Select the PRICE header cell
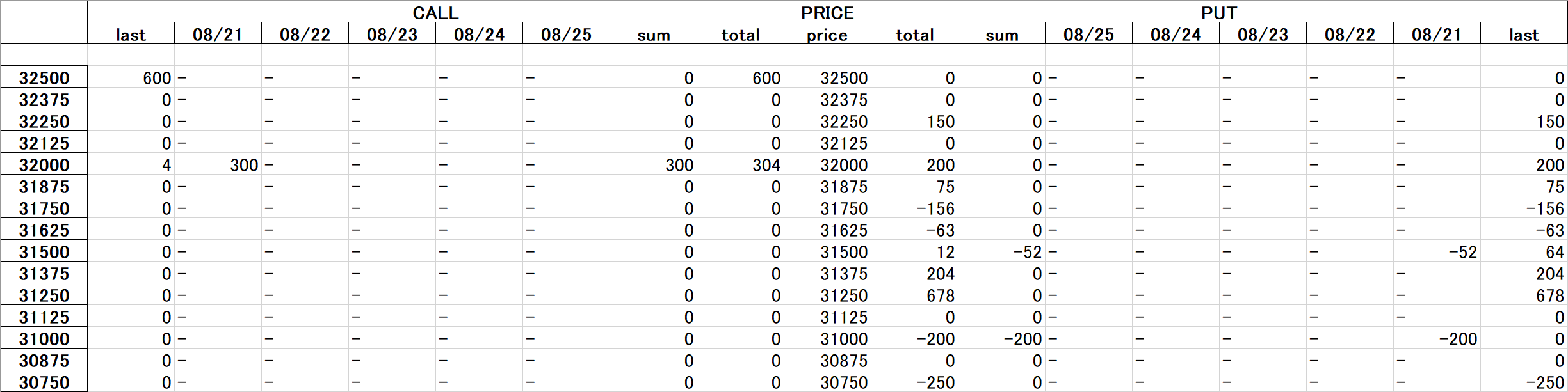This screenshot has width=1568, height=392. (x=827, y=12)
